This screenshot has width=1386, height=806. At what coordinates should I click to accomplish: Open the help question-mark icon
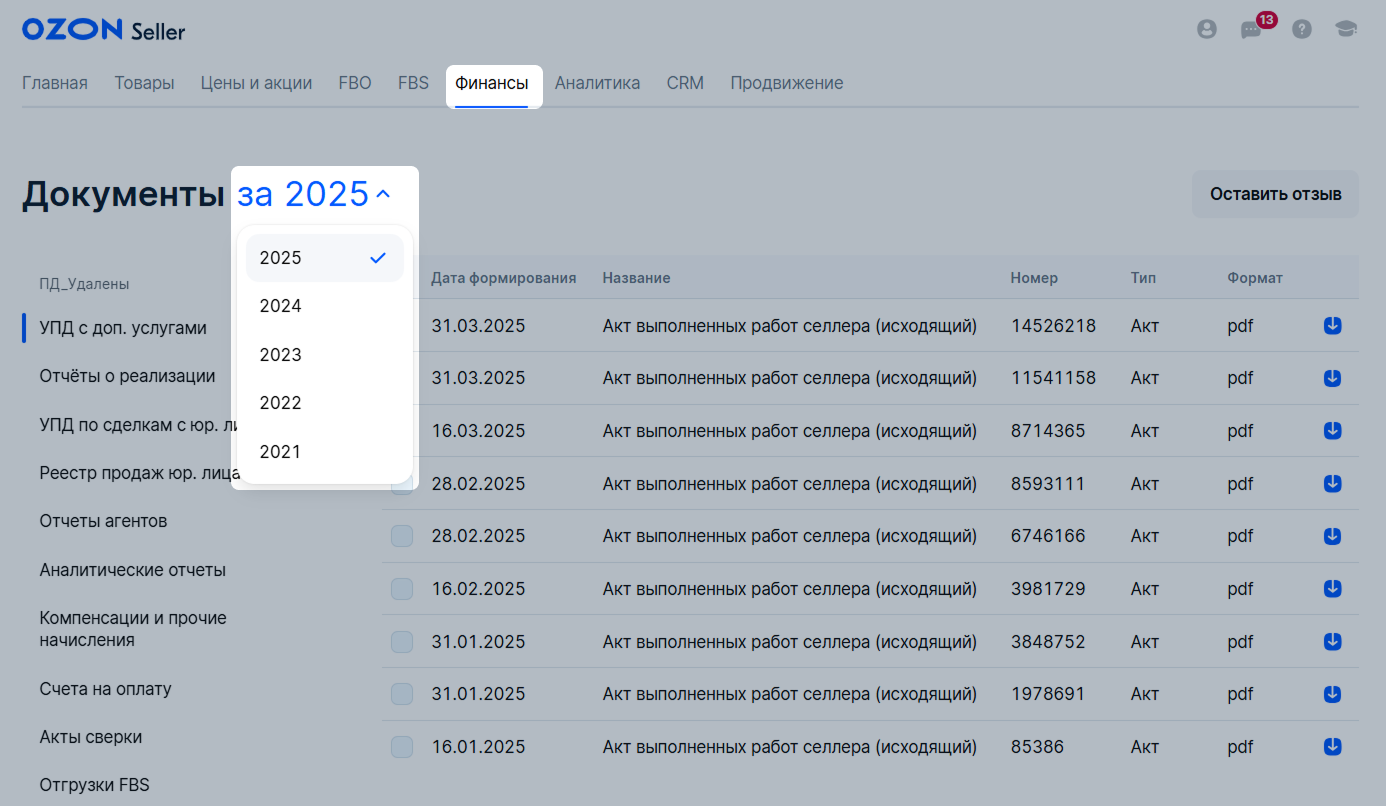click(x=1301, y=29)
